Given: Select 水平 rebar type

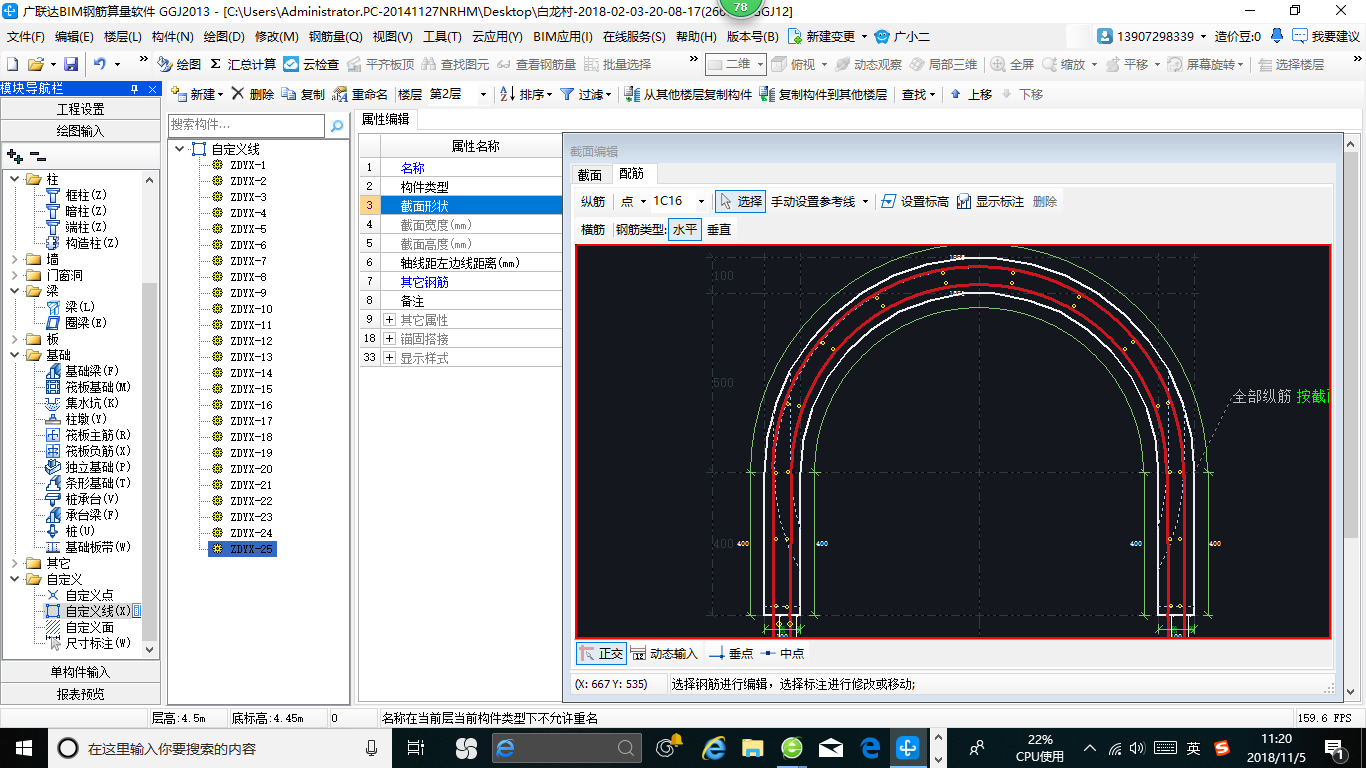Looking at the screenshot, I should [x=685, y=229].
